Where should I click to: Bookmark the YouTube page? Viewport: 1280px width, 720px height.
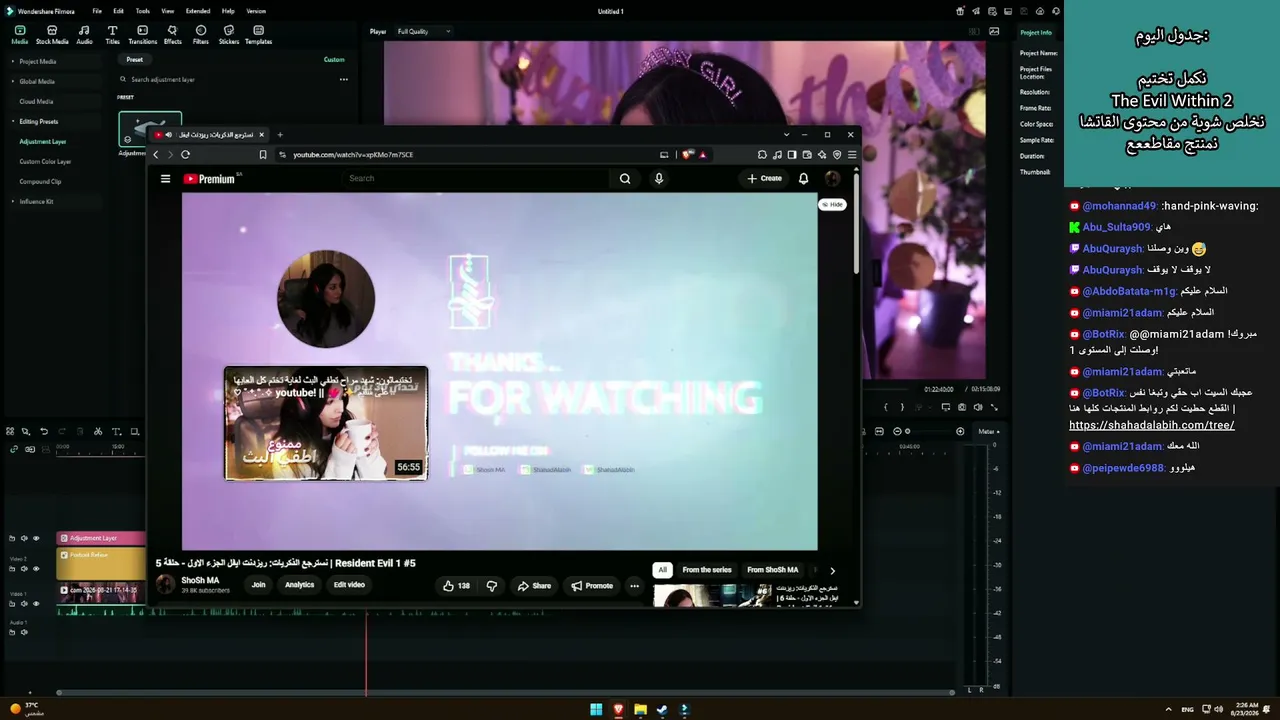coord(263,155)
